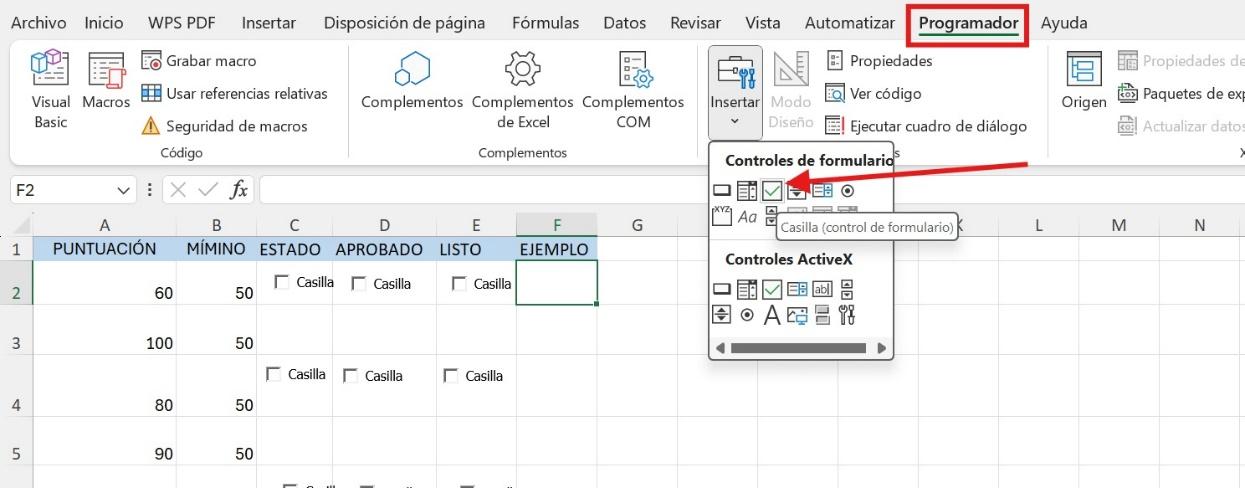Select the form control Option button icon

coord(848,190)
